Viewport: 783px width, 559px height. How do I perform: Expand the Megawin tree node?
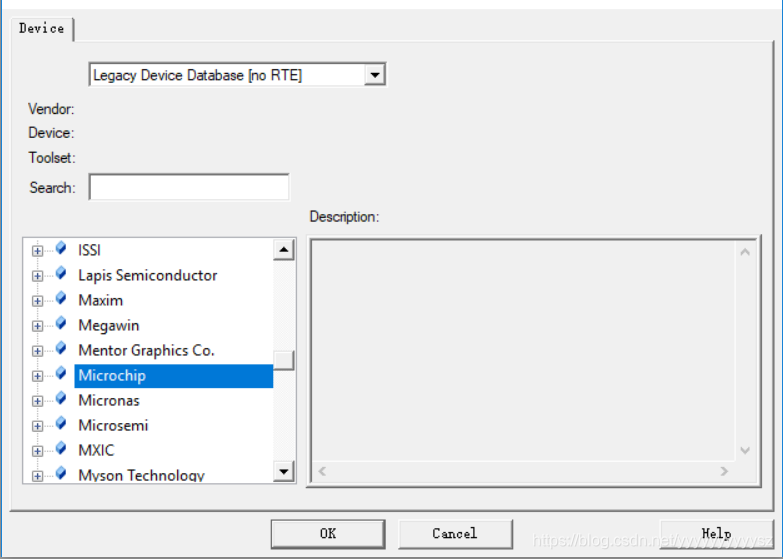(37, 326)
